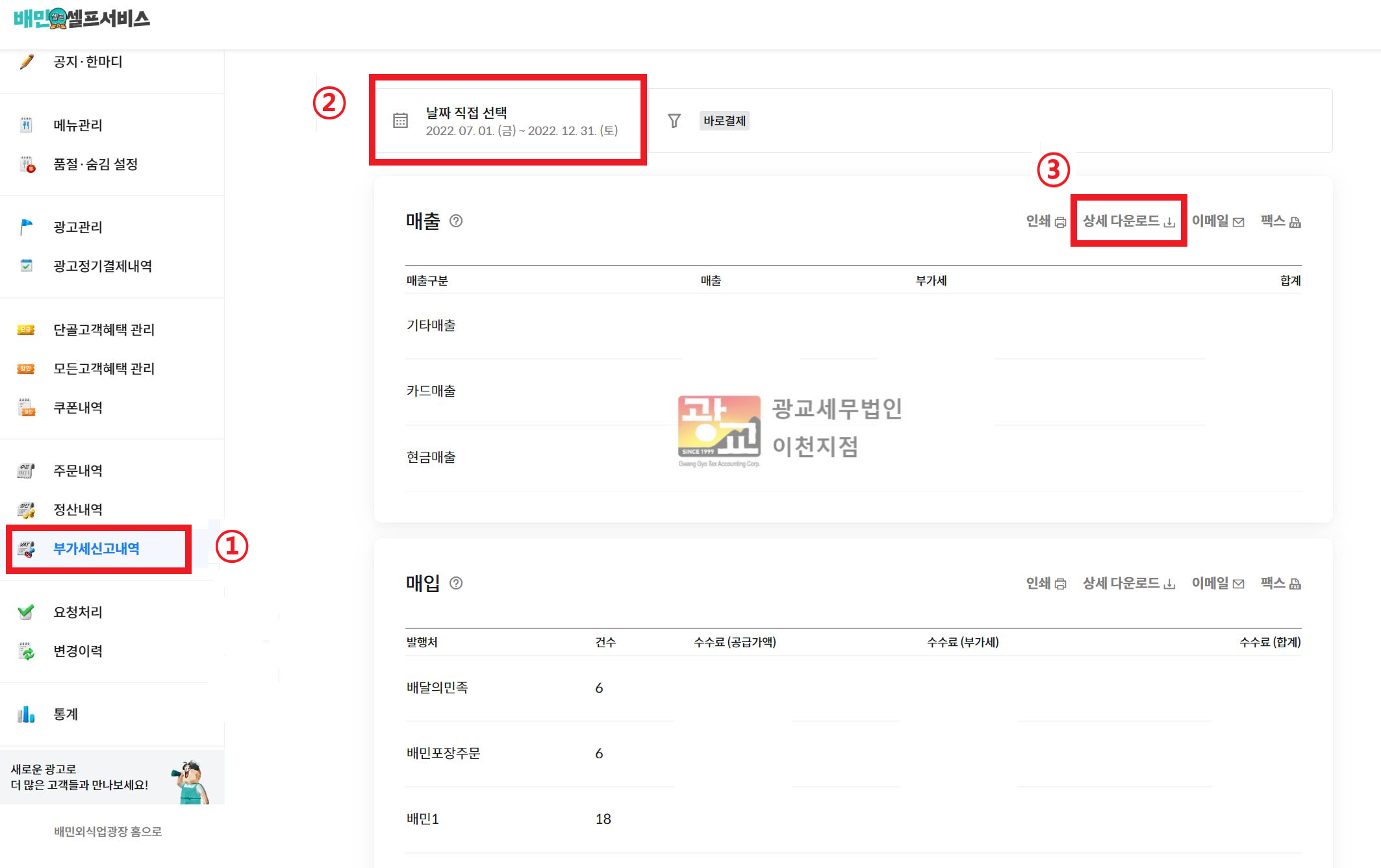Click the 바로결제 filter tag

click(x=724, y=121)
